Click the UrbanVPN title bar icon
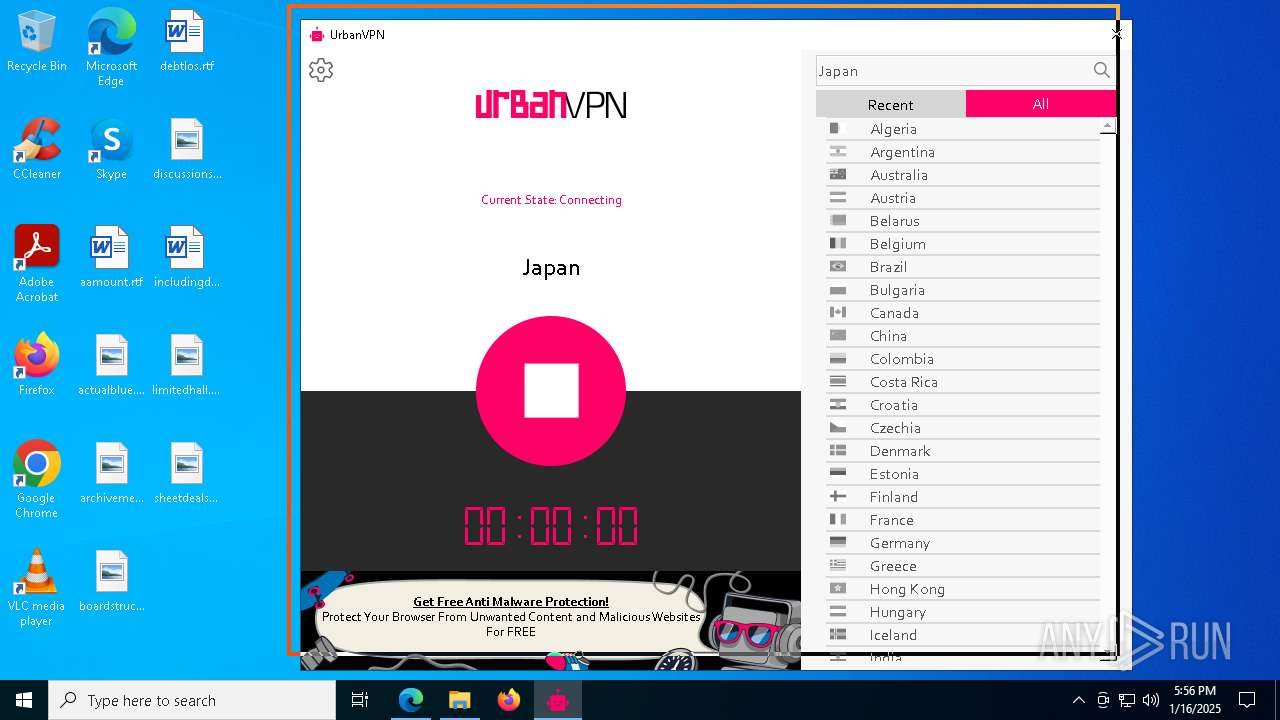Screen dimensions: 1280x720 click(317, 35)
